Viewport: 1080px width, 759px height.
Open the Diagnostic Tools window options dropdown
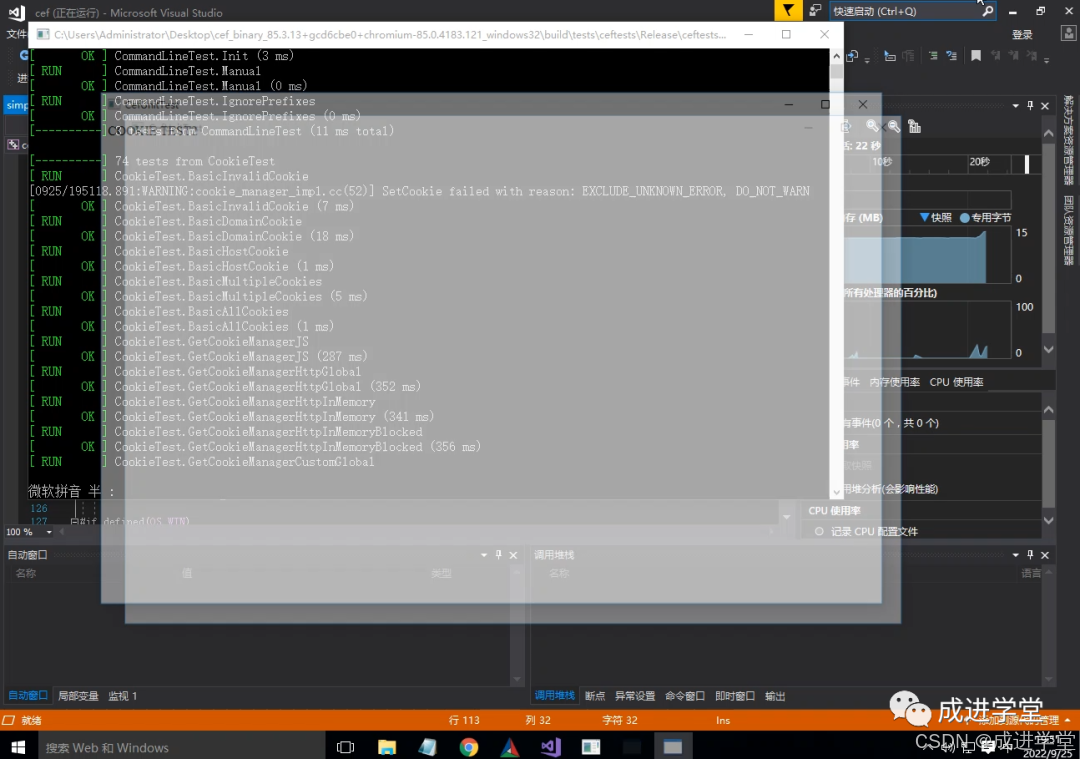pyautogui.click(x=1016, y=106)
